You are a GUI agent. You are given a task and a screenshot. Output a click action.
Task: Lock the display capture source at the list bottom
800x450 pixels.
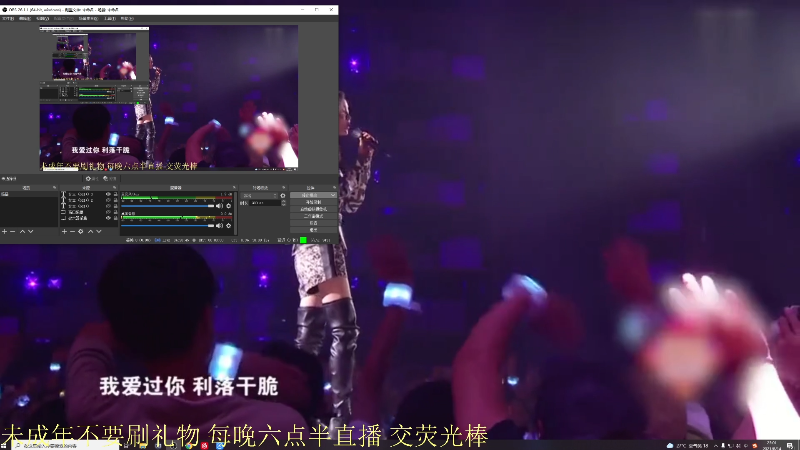(115, 218)
